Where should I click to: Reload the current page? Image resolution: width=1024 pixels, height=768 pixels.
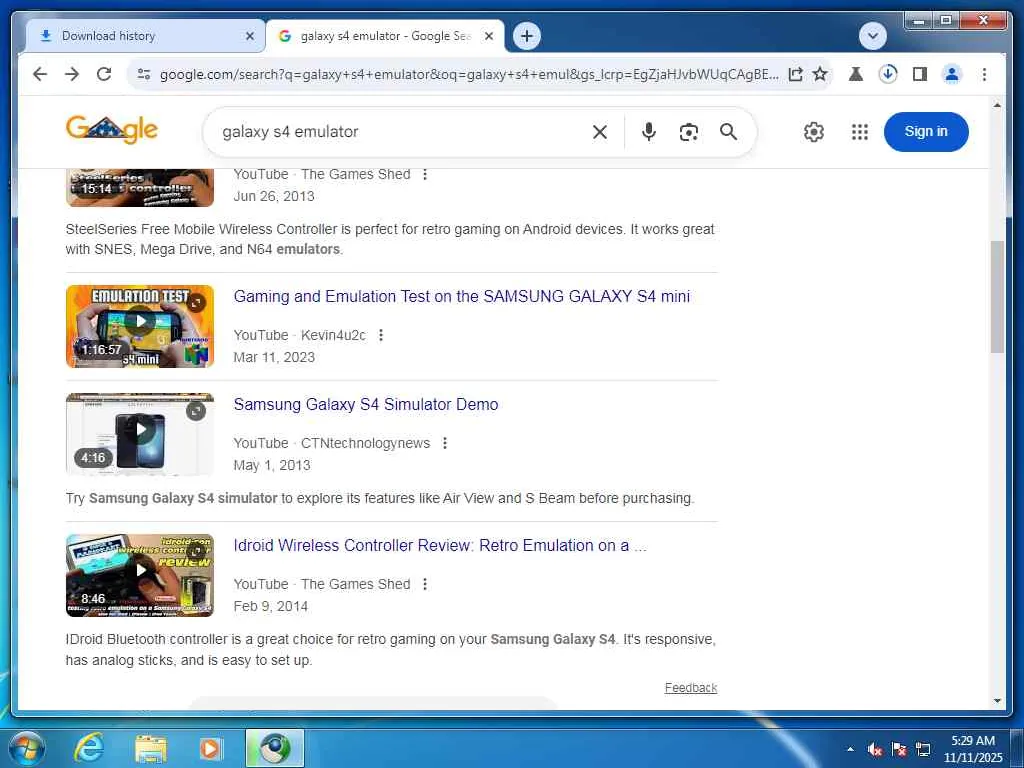pos(104,74)
